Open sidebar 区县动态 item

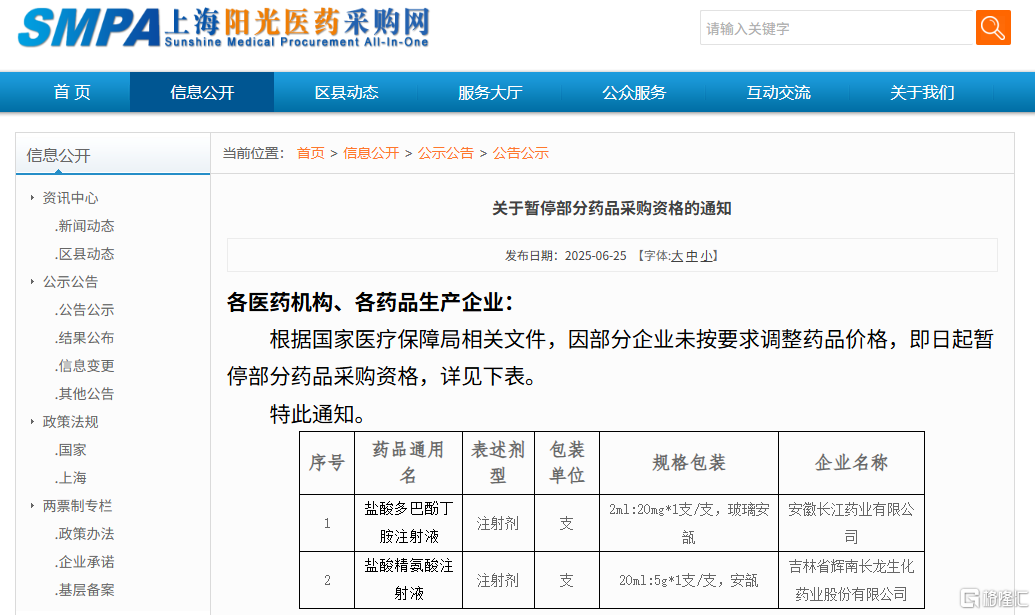point(84,254)
